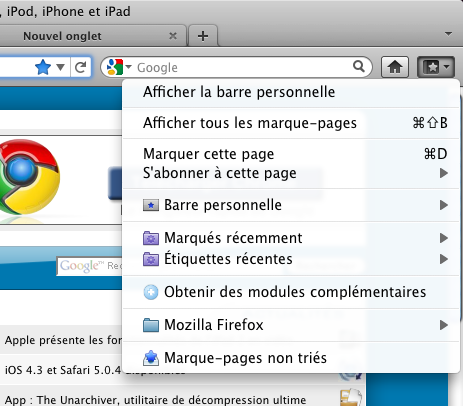Viewport: 463px width, 406px height.
Task: Expand arrow beside Étiquettes récentes
Action: coord(443,259)
